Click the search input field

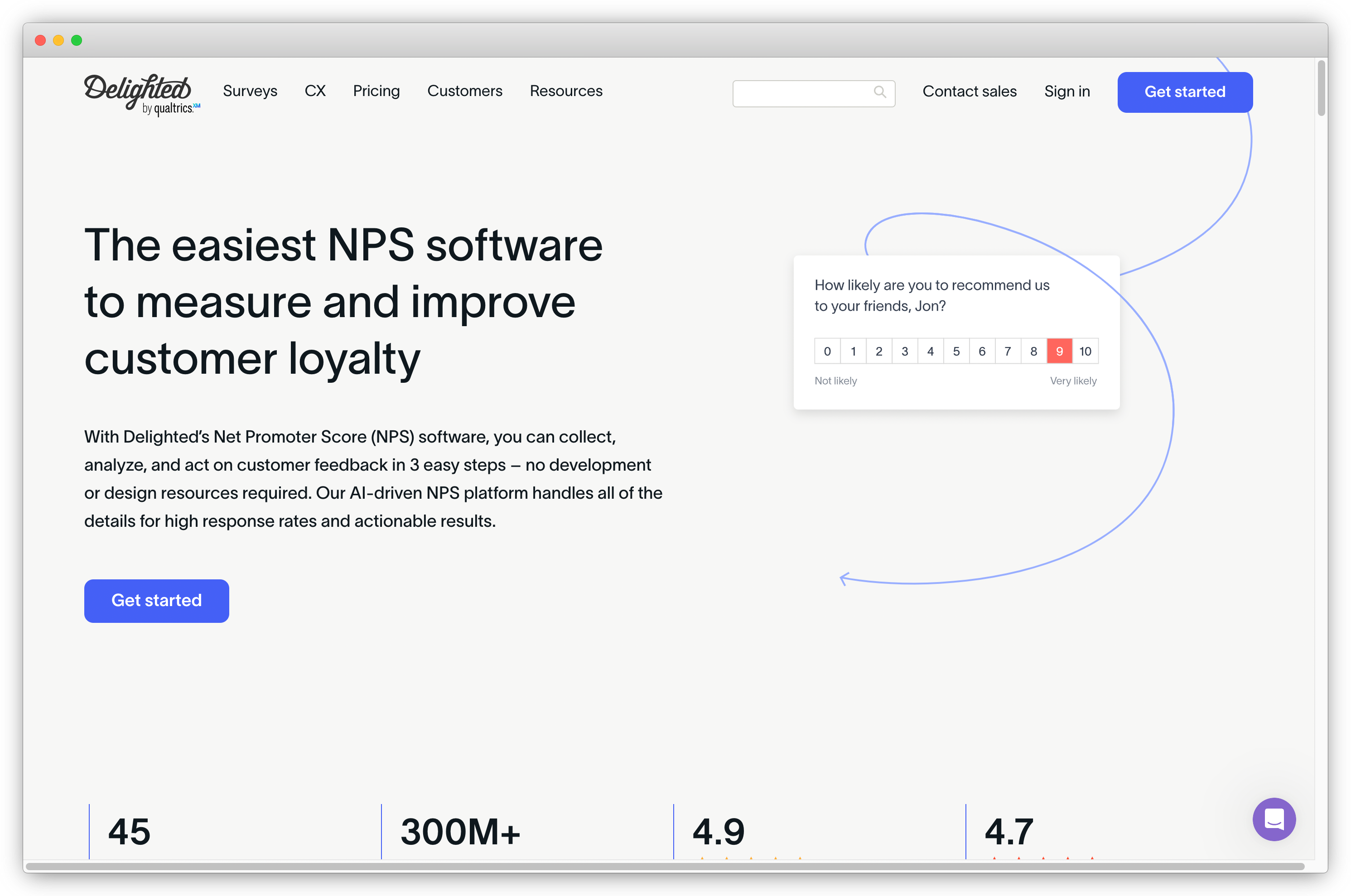[x=809, y=91]
